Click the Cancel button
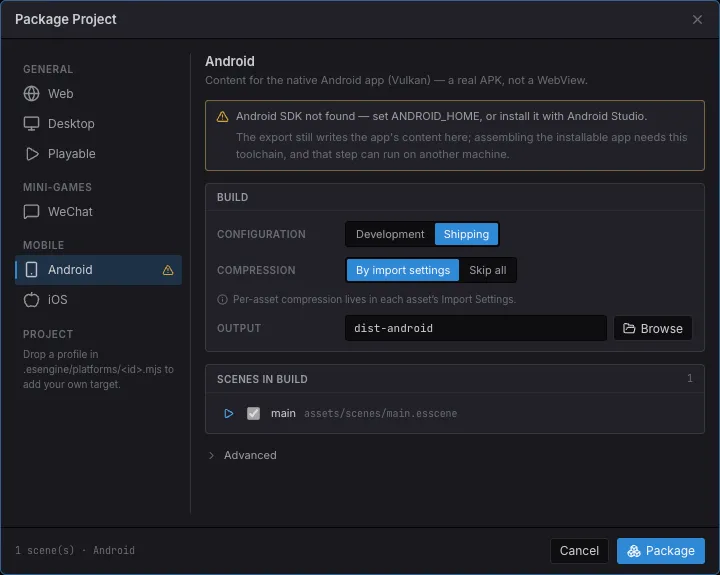 pos(579,551)
